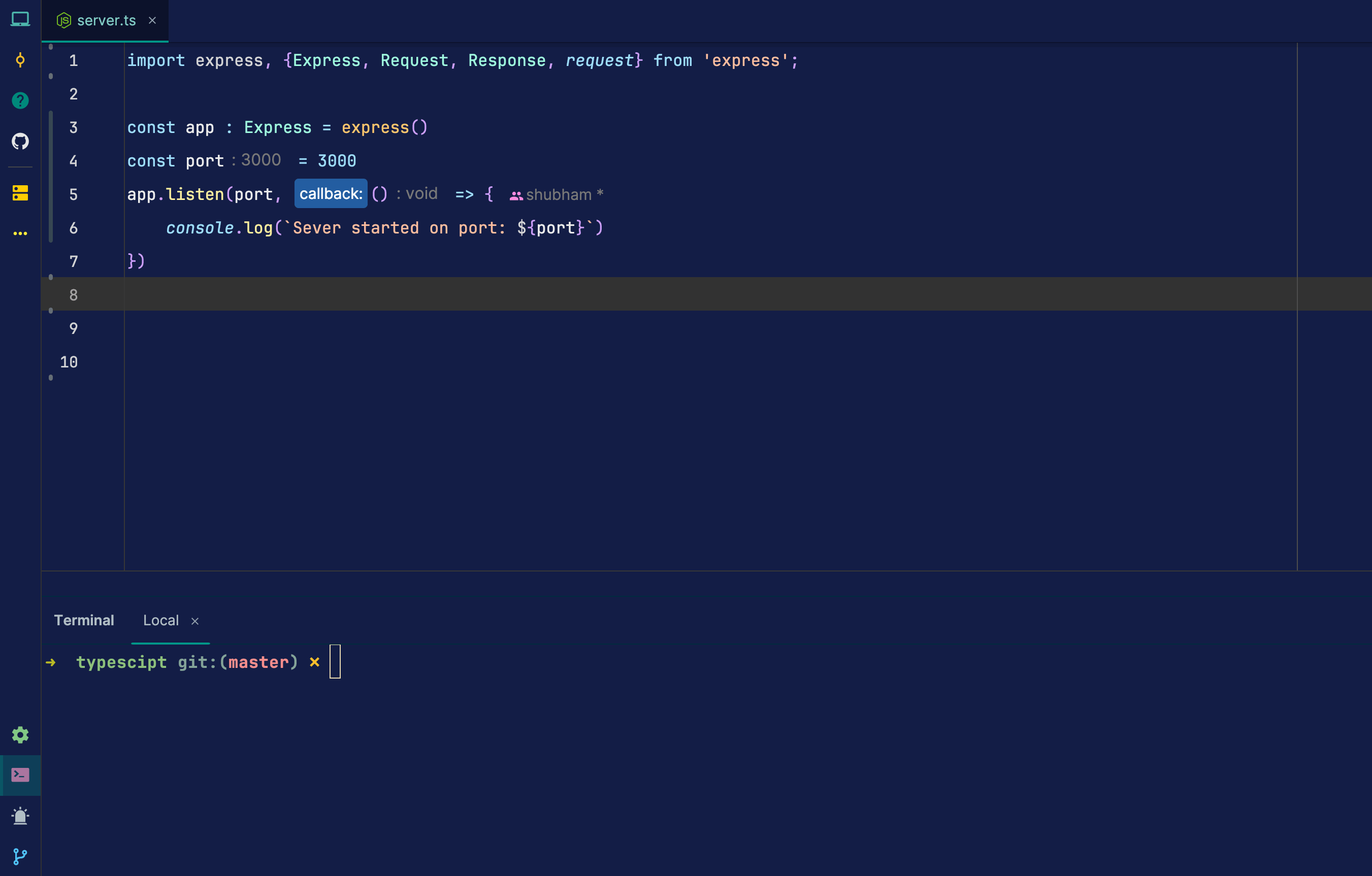
Task: Select the laptop icon at sidebar top
Action: click(x=20, y=19)
